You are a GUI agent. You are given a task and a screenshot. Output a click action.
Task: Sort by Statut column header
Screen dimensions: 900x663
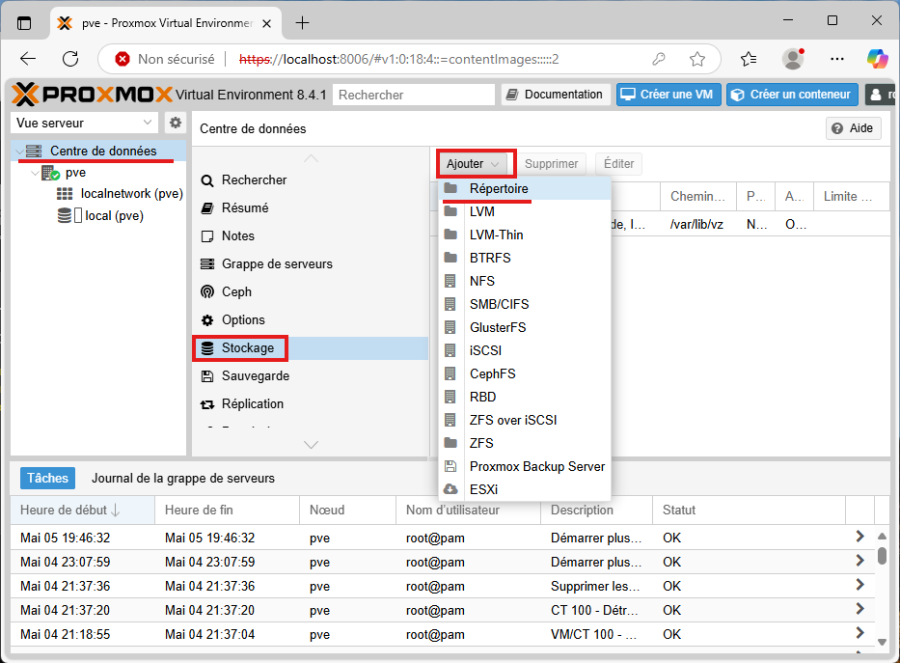click(748, 510)
